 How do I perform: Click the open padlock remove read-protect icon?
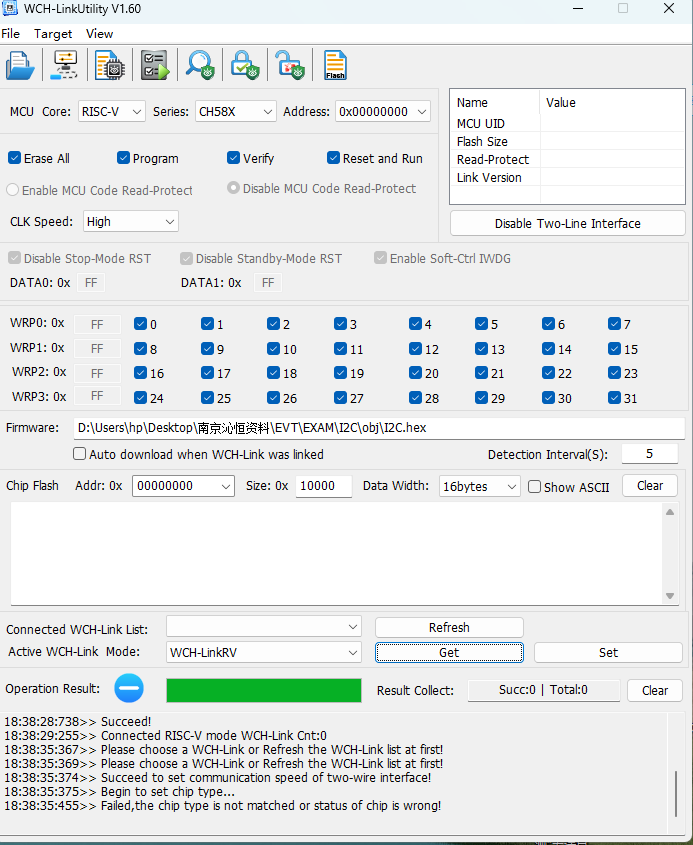289,66
